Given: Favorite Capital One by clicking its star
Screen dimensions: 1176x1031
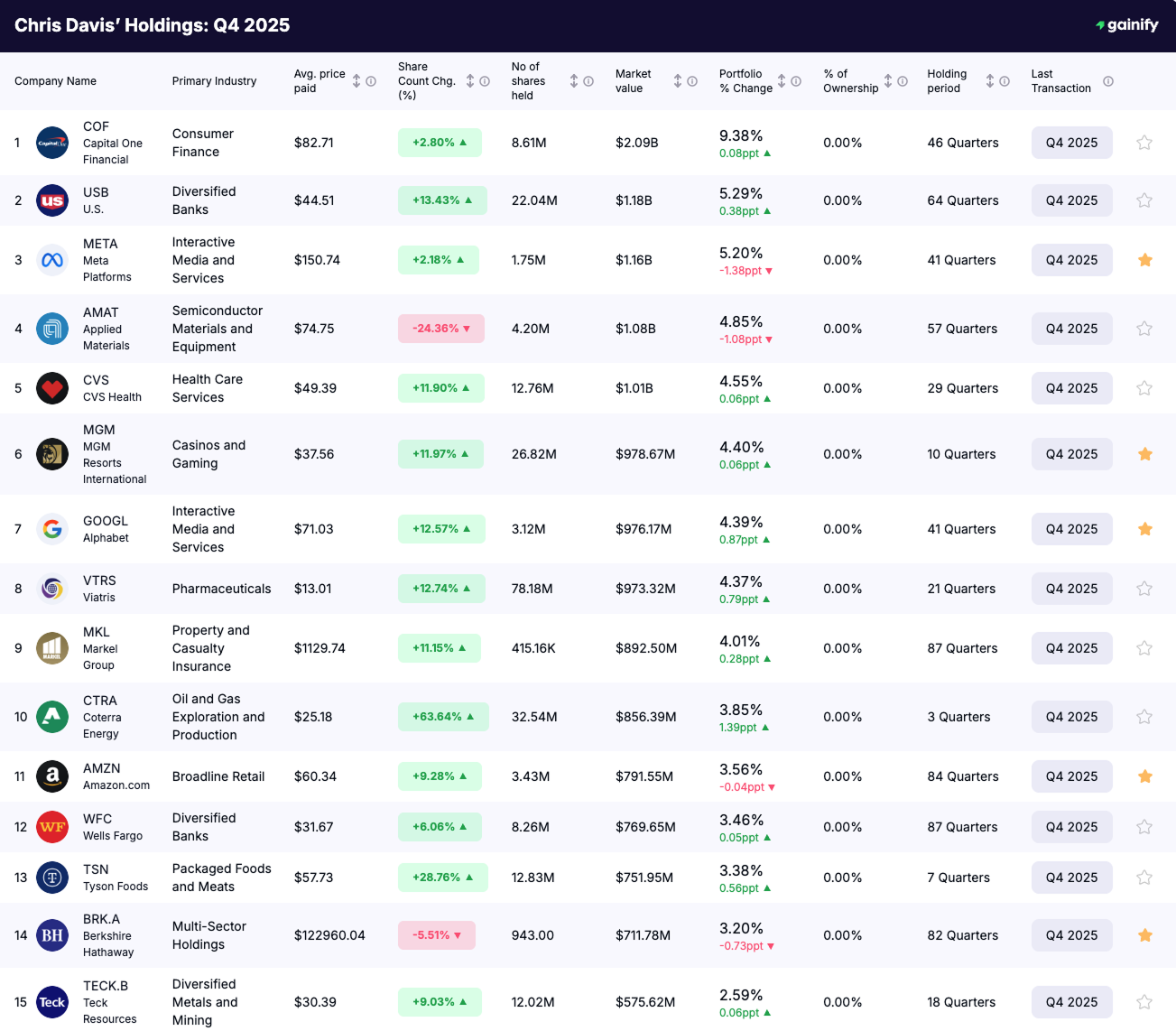Looking at the screenshot, I should (x=1144, y=143).
